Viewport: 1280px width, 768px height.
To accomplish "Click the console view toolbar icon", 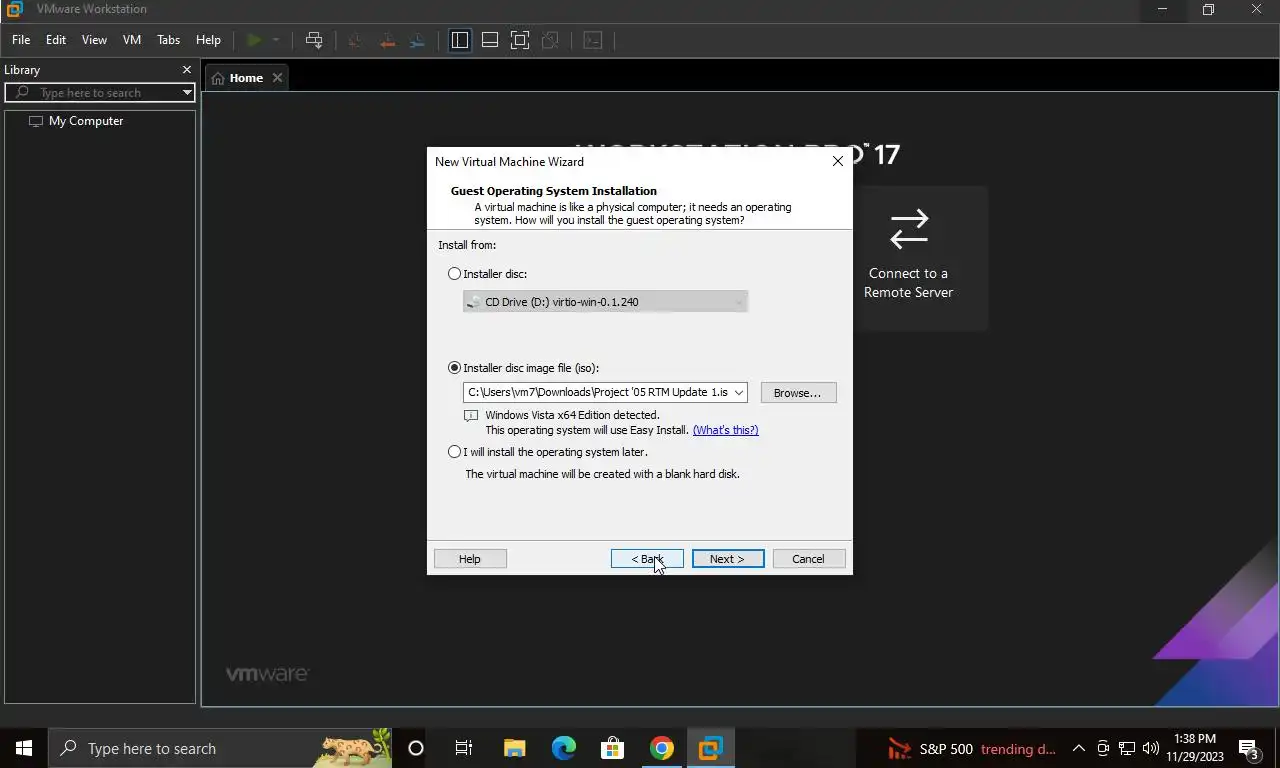I will pos(593,40).
